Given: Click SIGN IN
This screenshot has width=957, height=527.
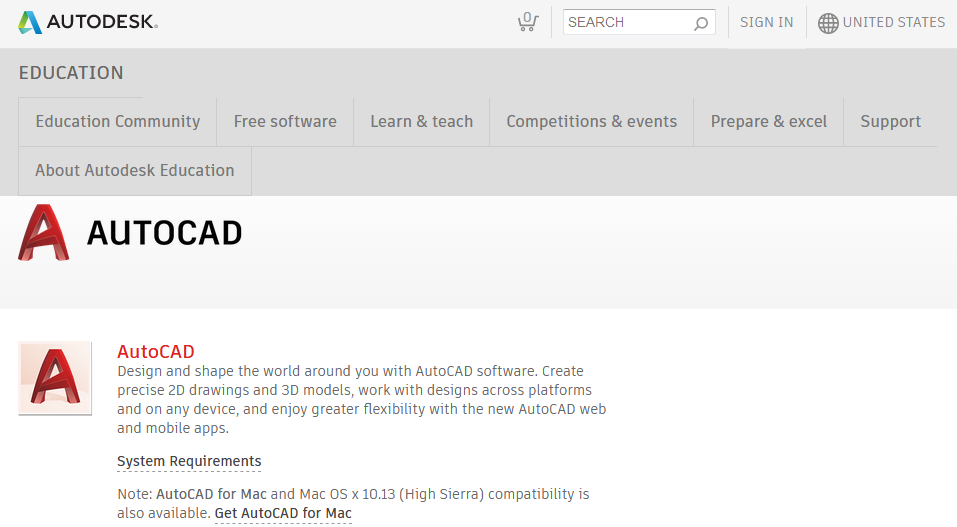Looking at the screenshot, I should point(767,23).
